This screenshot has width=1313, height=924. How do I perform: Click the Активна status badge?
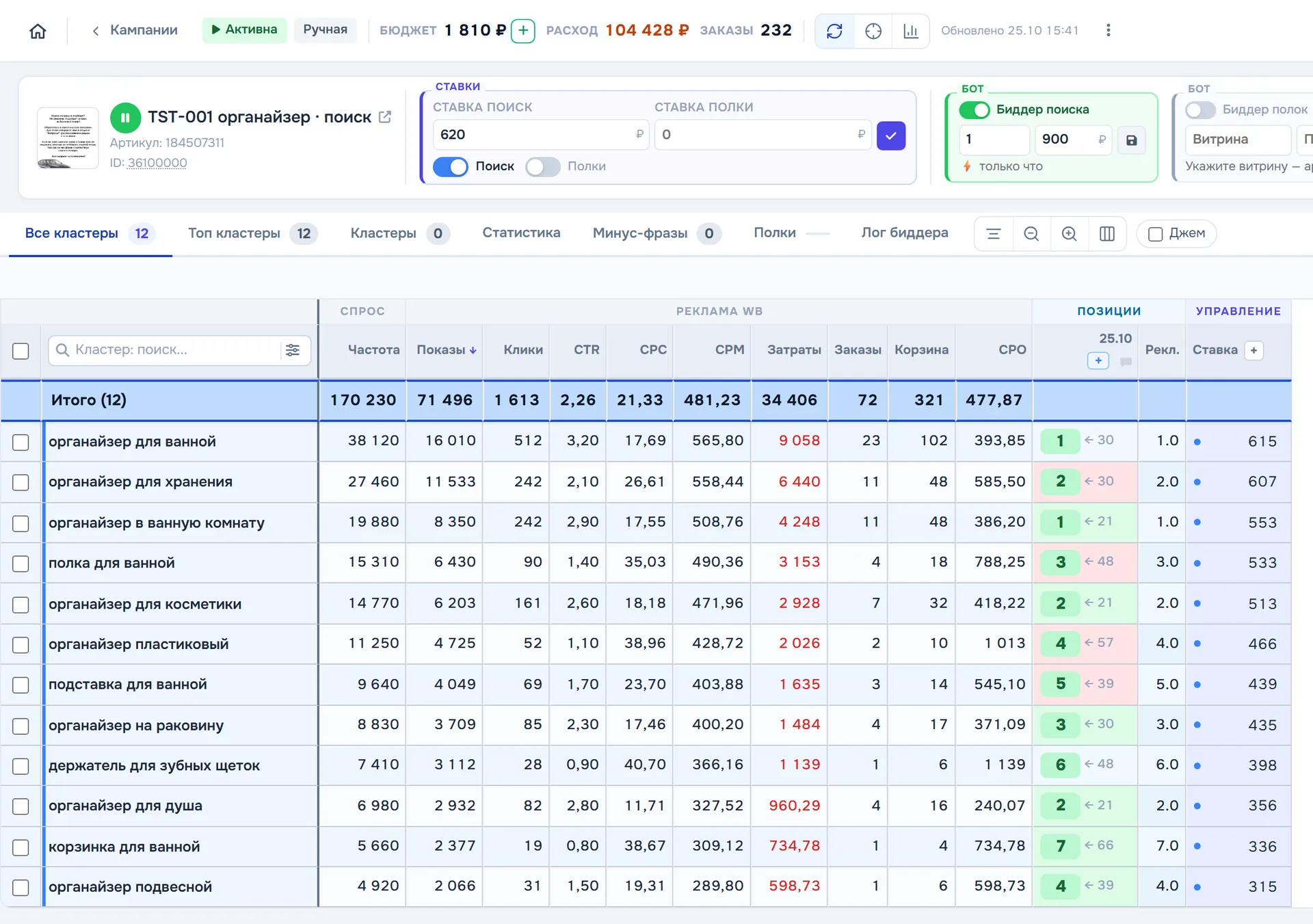pos(244,30)
